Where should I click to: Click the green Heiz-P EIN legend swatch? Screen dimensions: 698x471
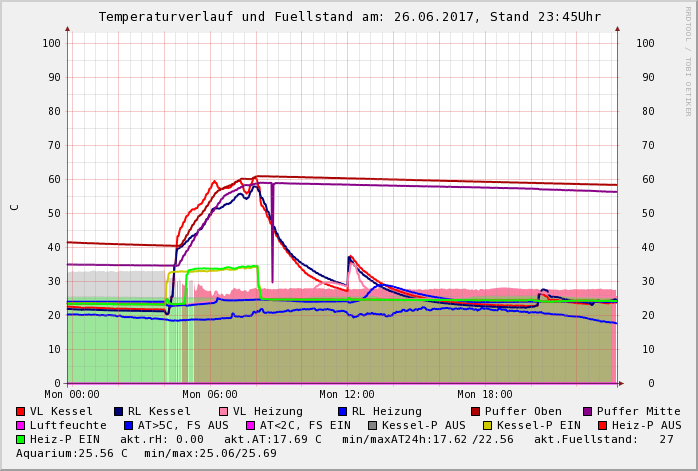(x=20, y=439)
